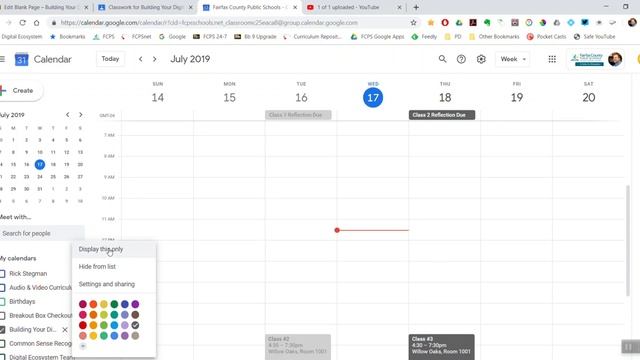Pick the dark green Basil swatch
This screenshot has width=640, height=360.
(x=114, y=304)
